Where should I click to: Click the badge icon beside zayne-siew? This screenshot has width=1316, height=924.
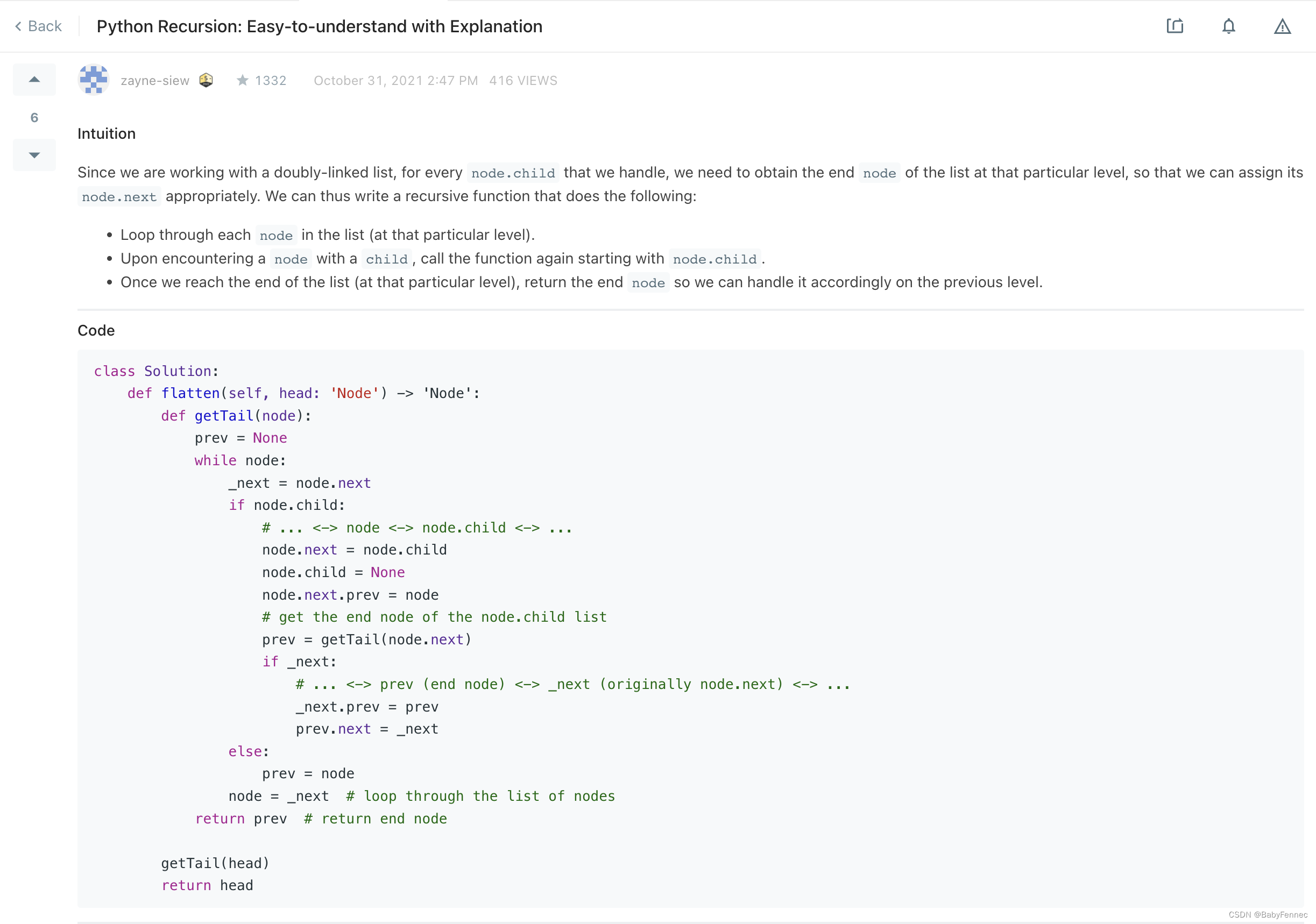[x=206, y=80]
